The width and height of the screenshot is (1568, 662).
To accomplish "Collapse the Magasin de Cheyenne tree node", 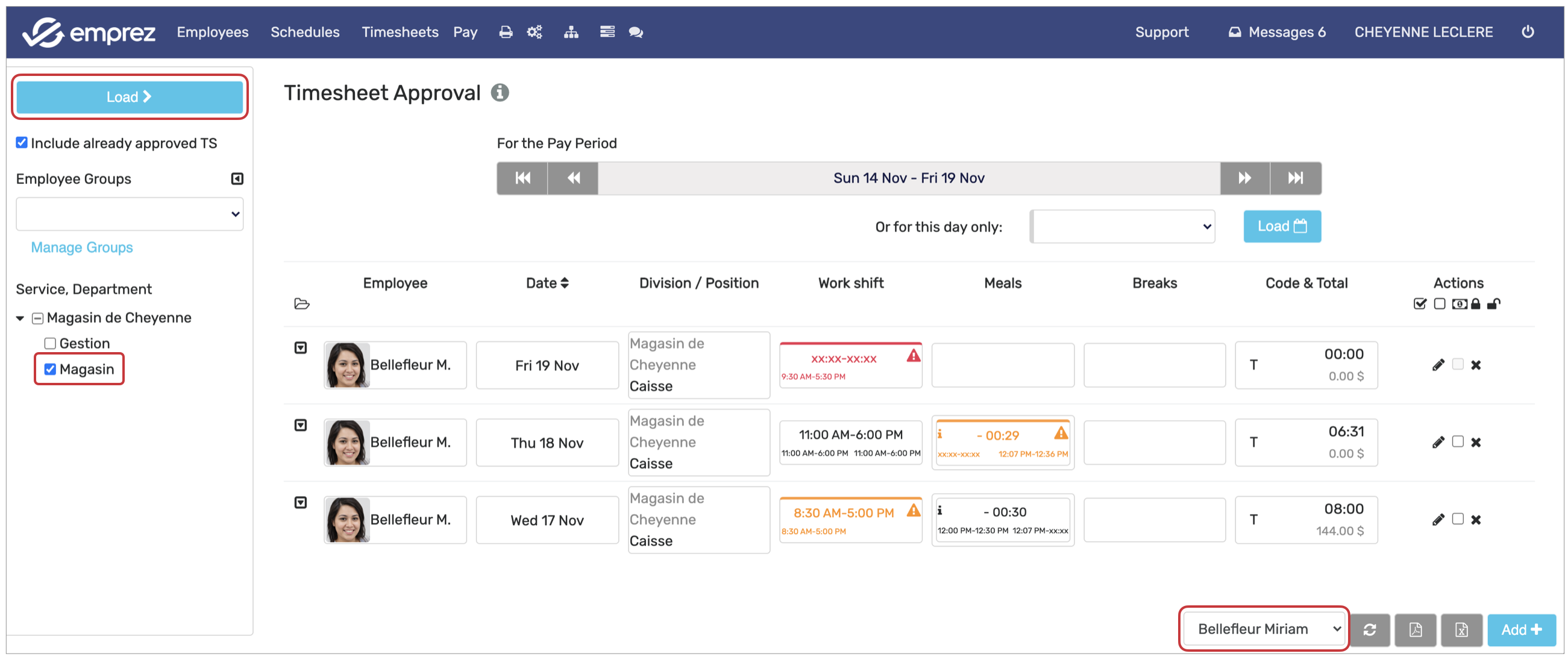I will point(20,318).
